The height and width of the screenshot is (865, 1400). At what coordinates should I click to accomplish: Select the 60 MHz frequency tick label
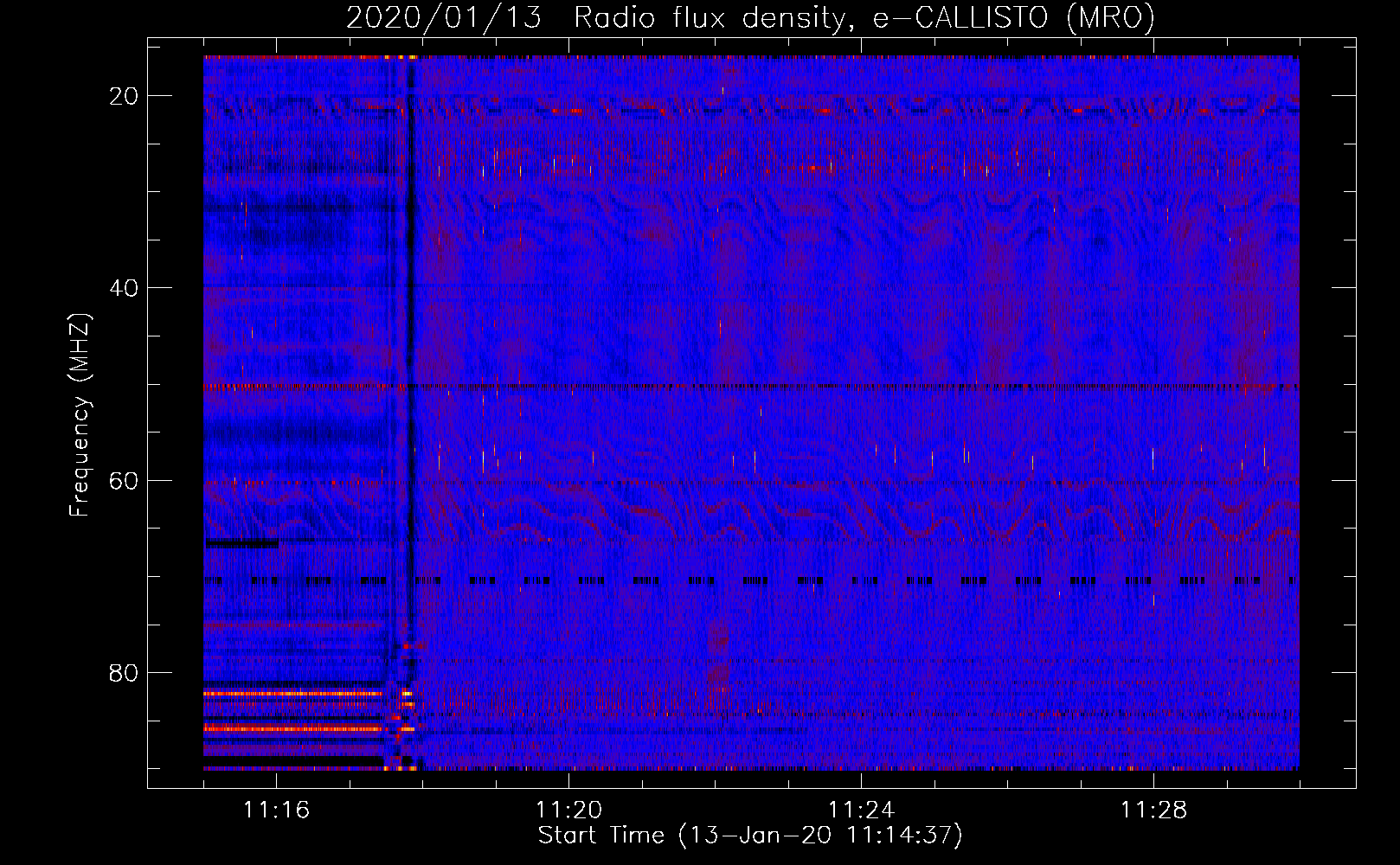tap(125, 480)
